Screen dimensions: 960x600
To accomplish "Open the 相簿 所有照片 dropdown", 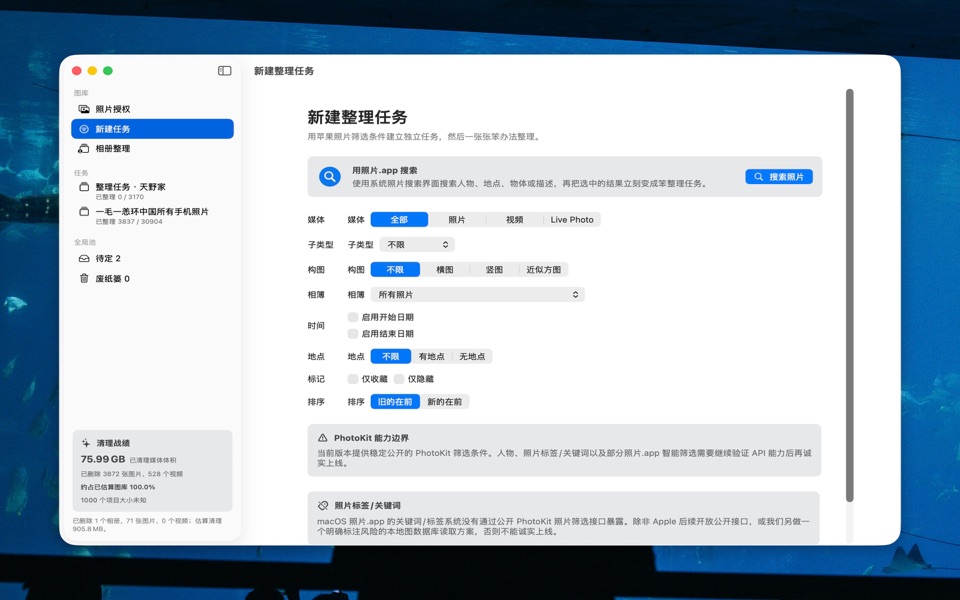I will point(478,294).
